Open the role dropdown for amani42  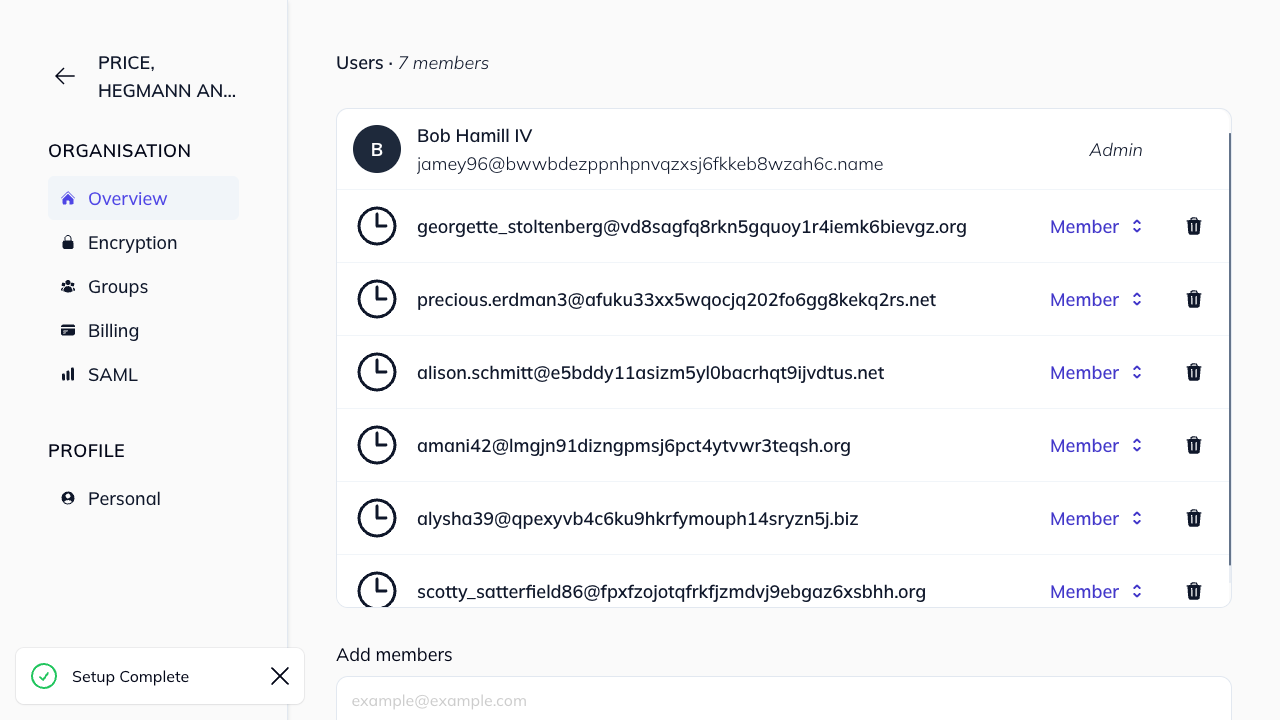coord(1096,446)
